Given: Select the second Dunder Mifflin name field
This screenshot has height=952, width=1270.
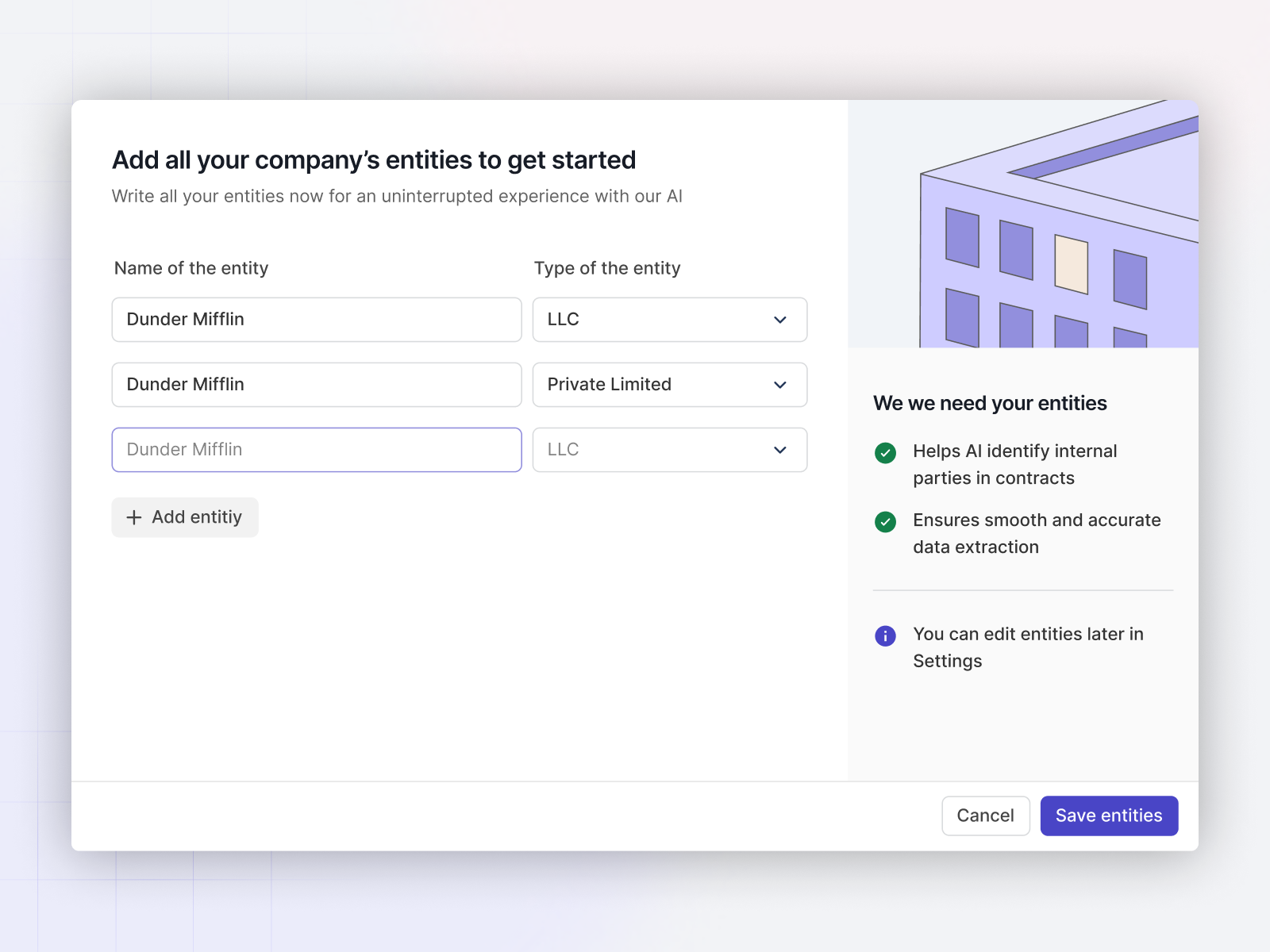Looking at the screenshot, I should tap(316, 385).
